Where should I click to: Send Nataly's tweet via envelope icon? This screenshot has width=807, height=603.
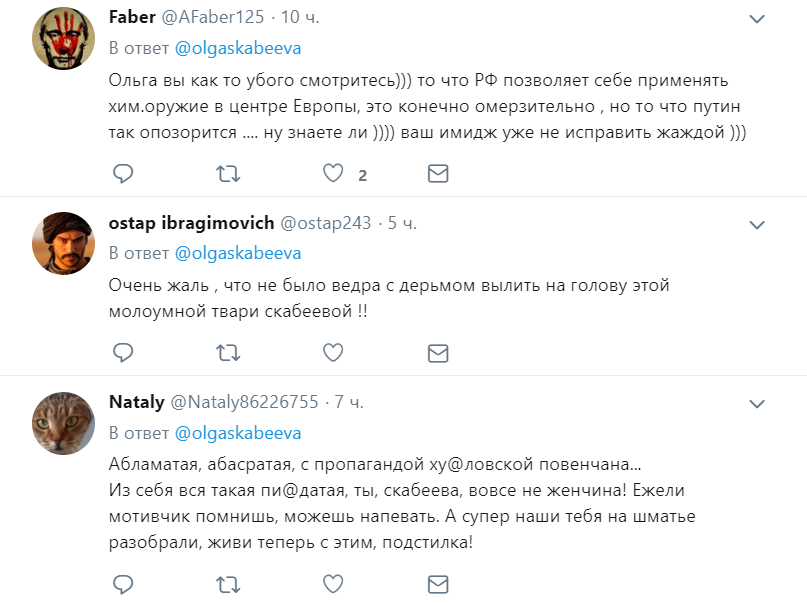pyautogui.click(x=438, y=582)
